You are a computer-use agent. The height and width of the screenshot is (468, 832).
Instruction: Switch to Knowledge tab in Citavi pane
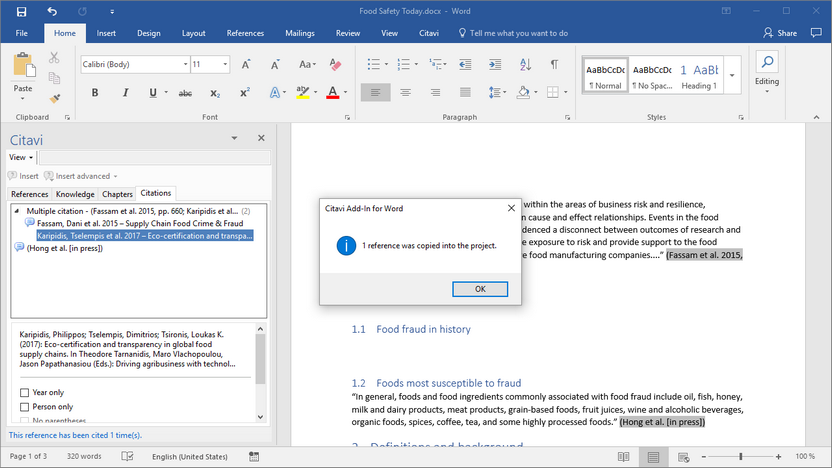coord(75,194)
